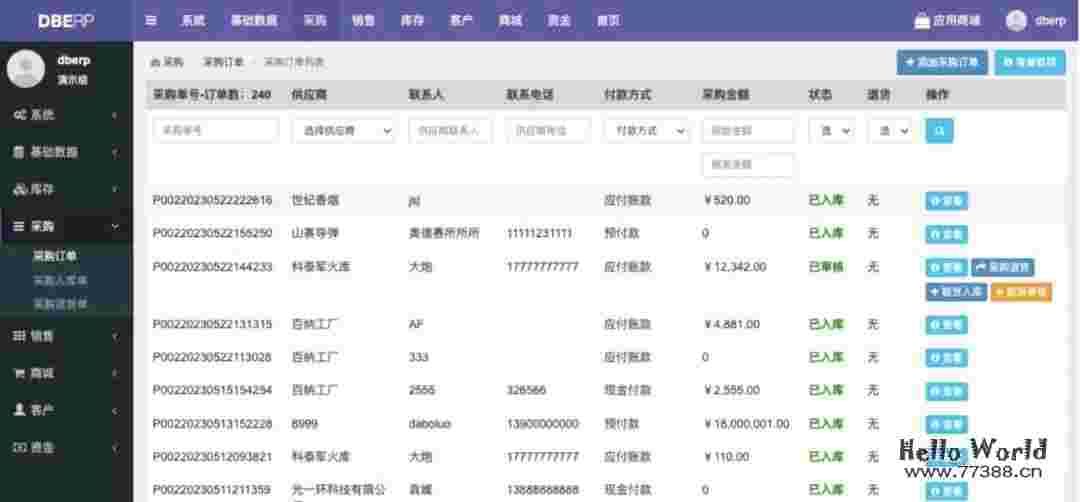Select 采购入库单 submenu item in sidebar
1080x502 pixels.
[61, 280]
